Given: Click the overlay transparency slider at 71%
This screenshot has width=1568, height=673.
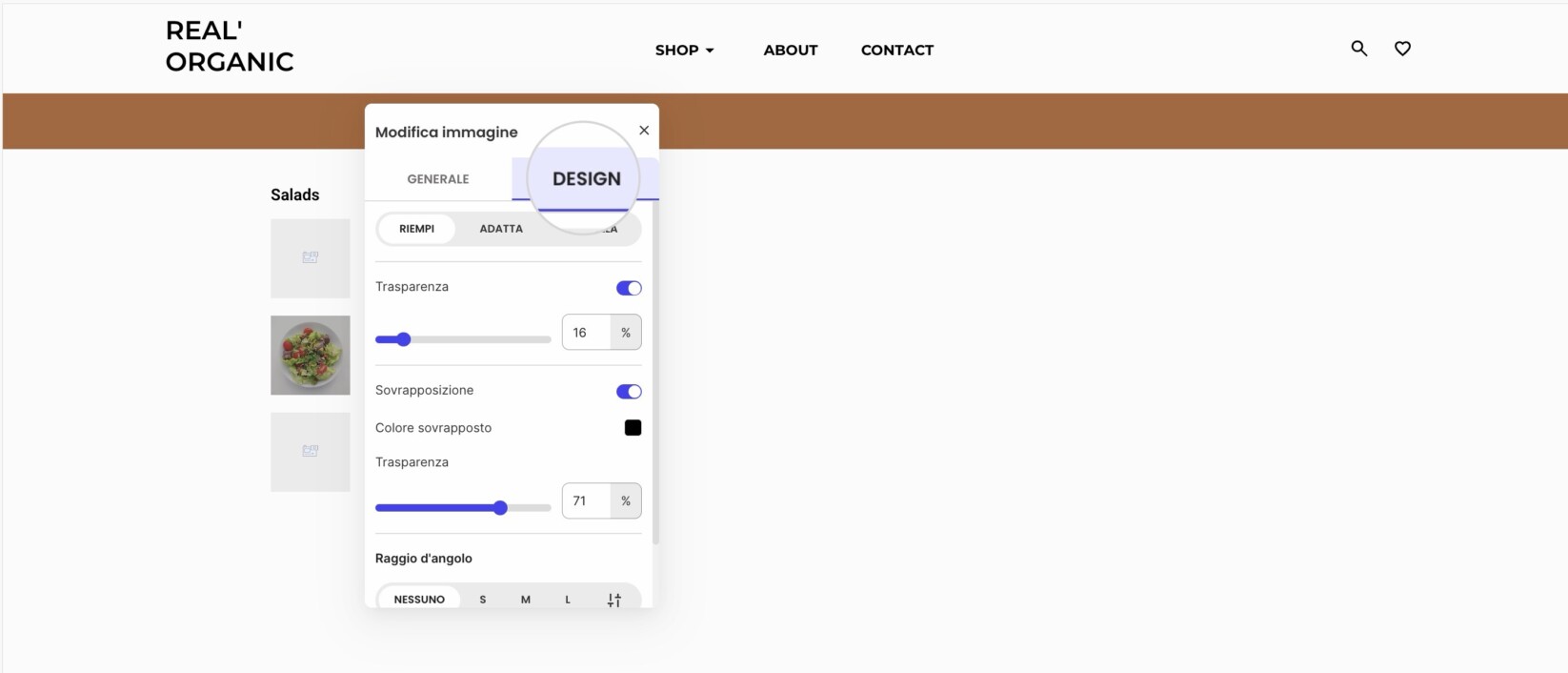Looking at the screenshot, I should tap(463, 508).
